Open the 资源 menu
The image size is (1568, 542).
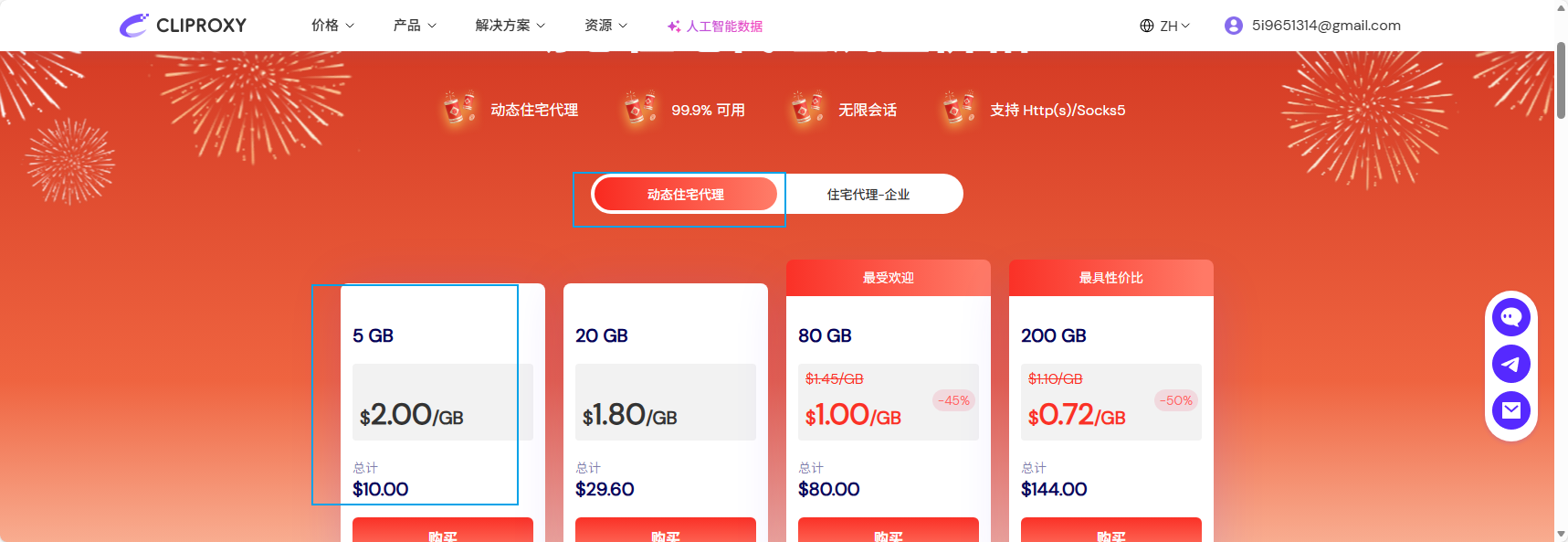pos(606,26)
